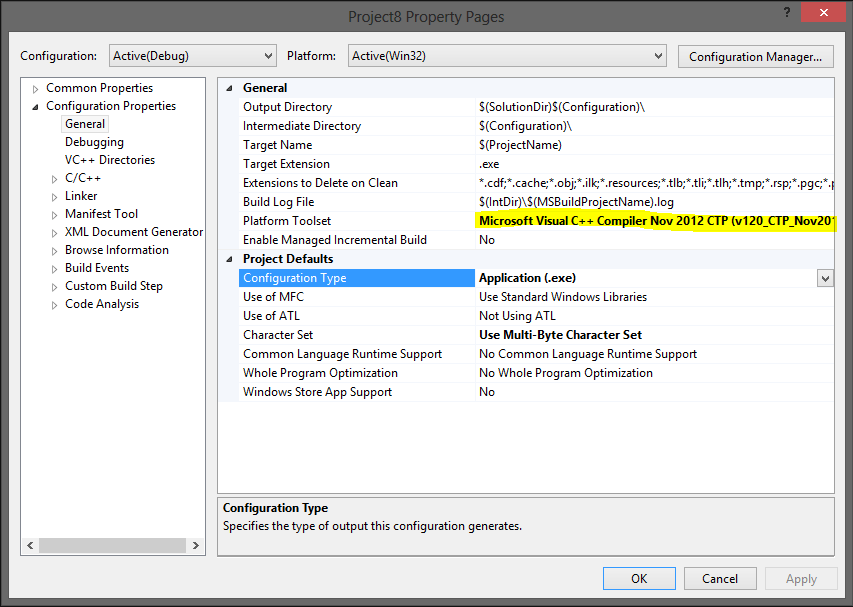Select the Custom Build Step tree item
The width and height of the screenshot is (853, 607).
click(114, 285)
